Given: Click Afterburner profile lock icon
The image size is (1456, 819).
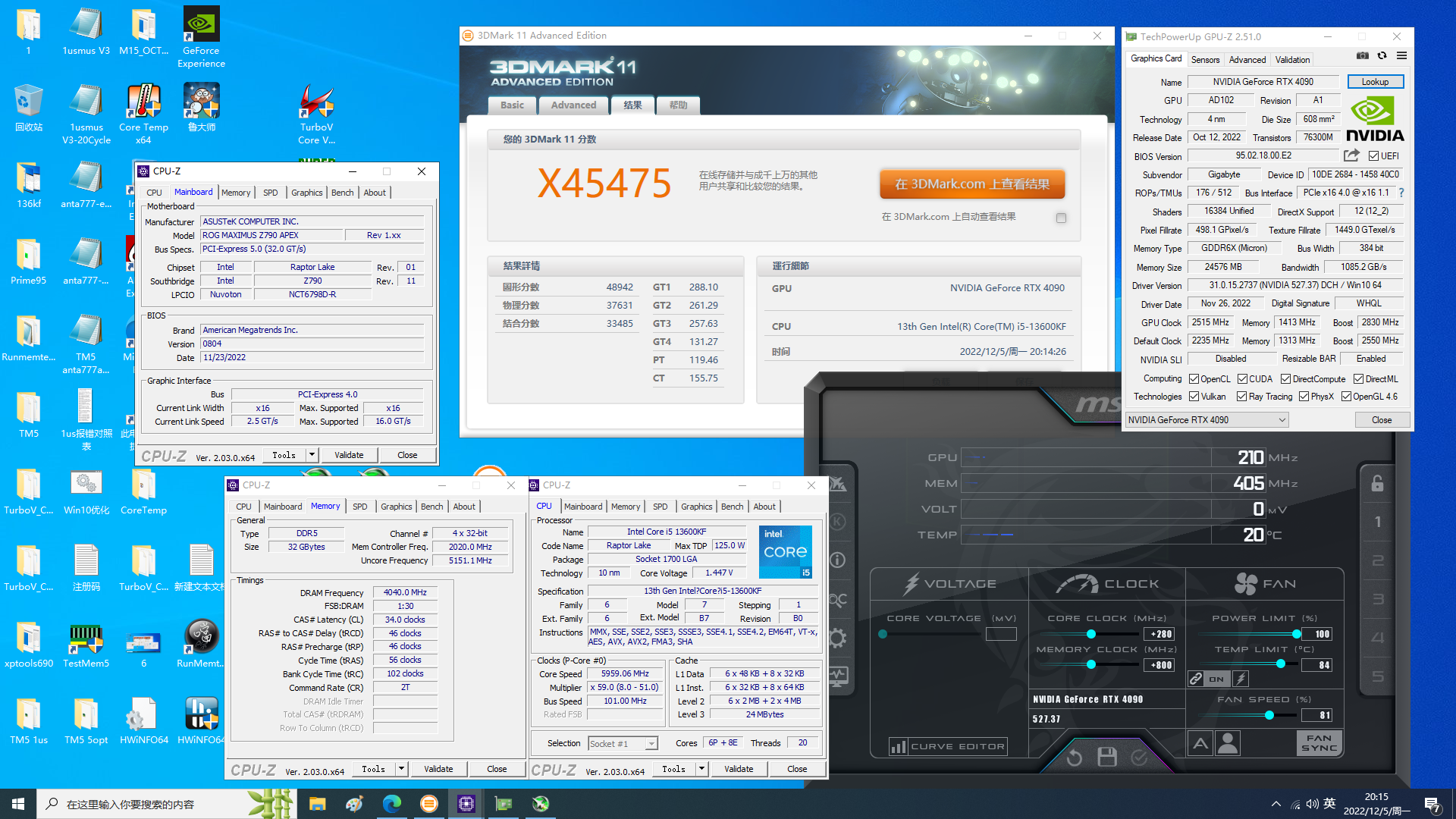Looking at the screenshot, I should tap(1378, 483).
